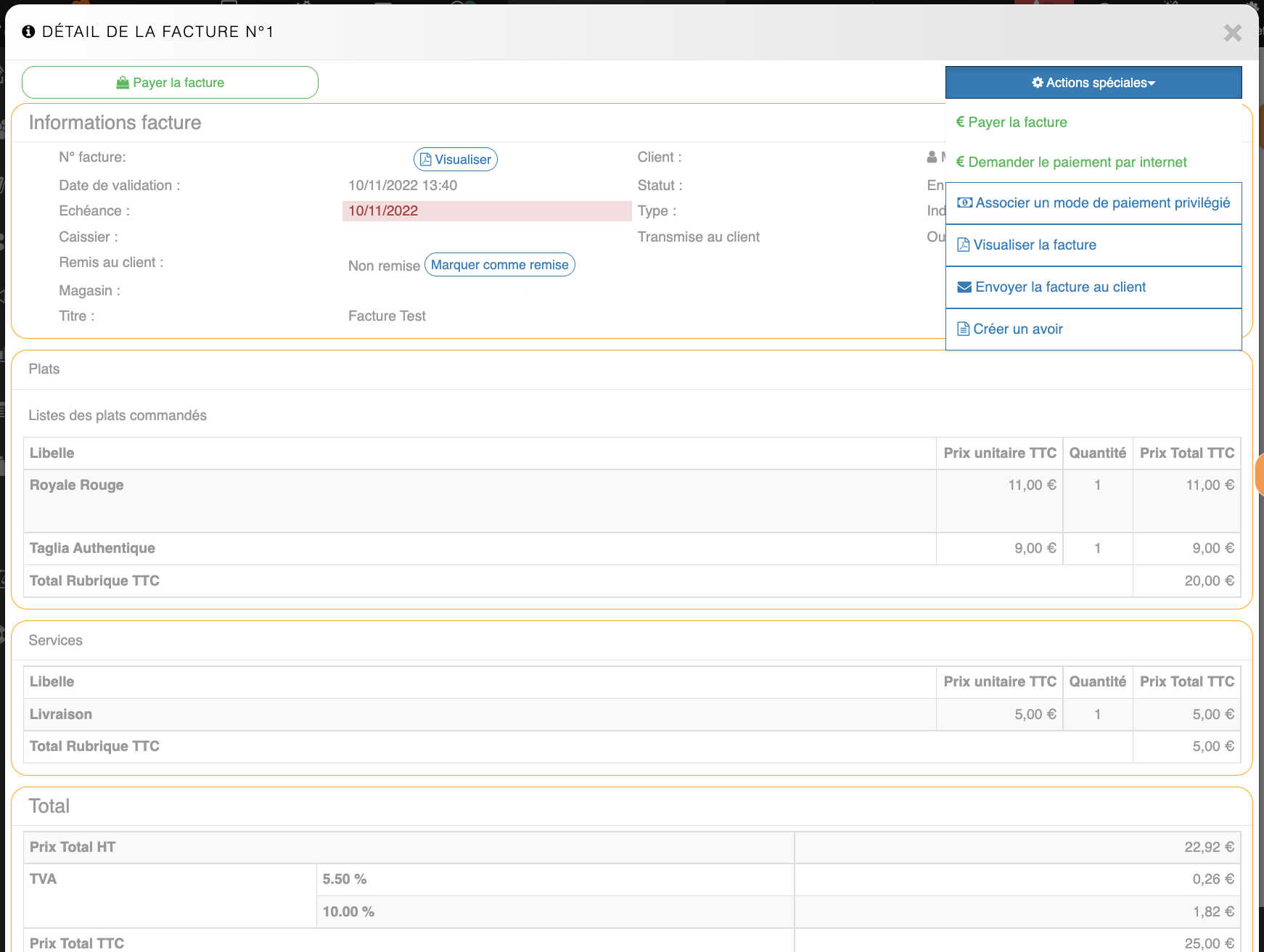Click the shopping bag icon on pay button
Viewport: 1264px width, 952px height.
tap(123, 83)
